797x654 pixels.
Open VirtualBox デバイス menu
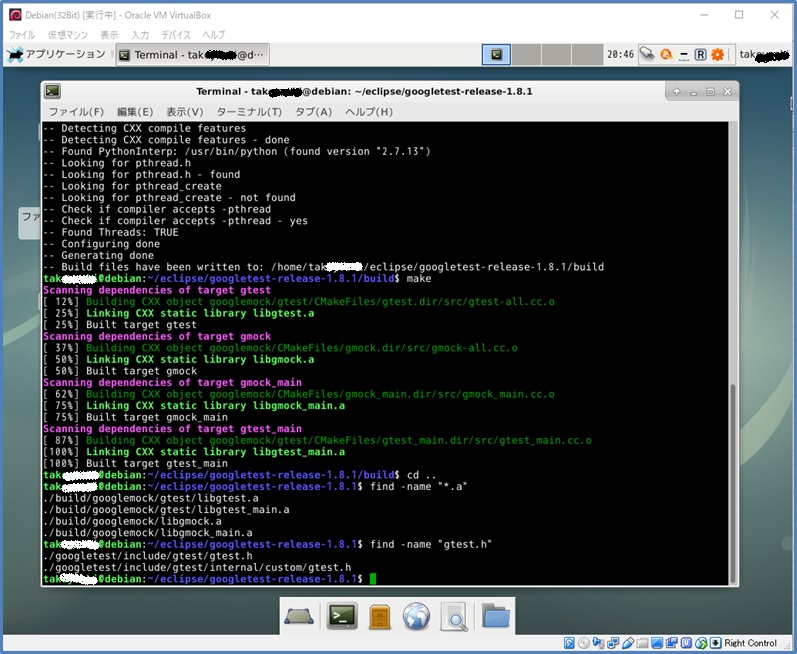tap(176, 35)
